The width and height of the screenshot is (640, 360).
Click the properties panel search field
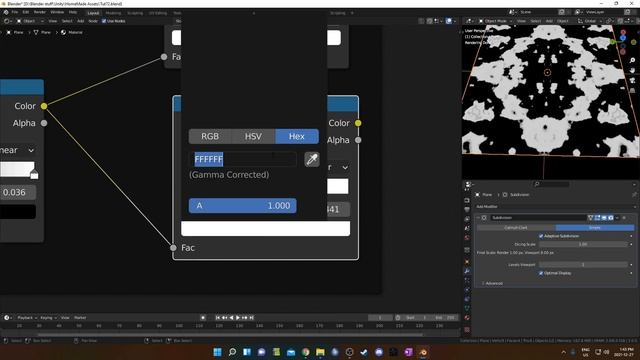point(551,184)
